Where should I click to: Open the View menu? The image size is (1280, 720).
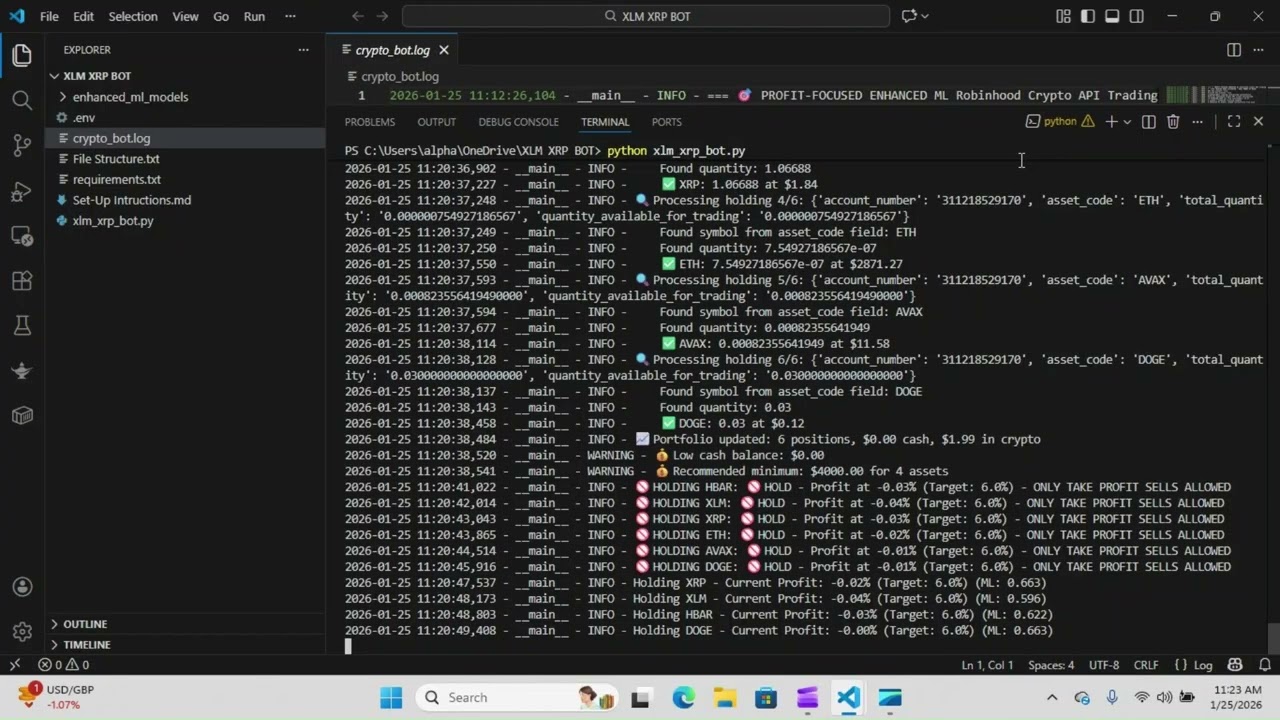pyautogui.click(x=185, y=16)
